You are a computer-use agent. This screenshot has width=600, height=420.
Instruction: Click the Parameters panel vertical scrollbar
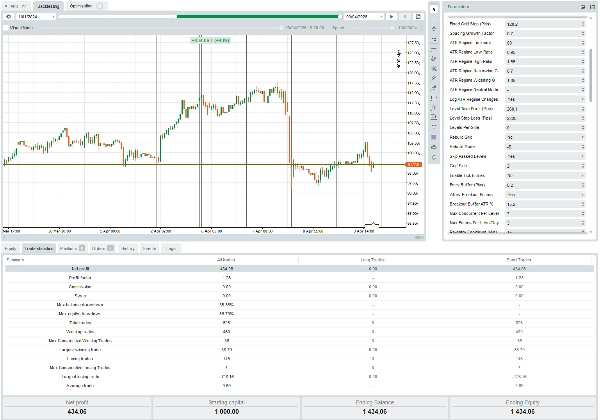pos(591,75)
